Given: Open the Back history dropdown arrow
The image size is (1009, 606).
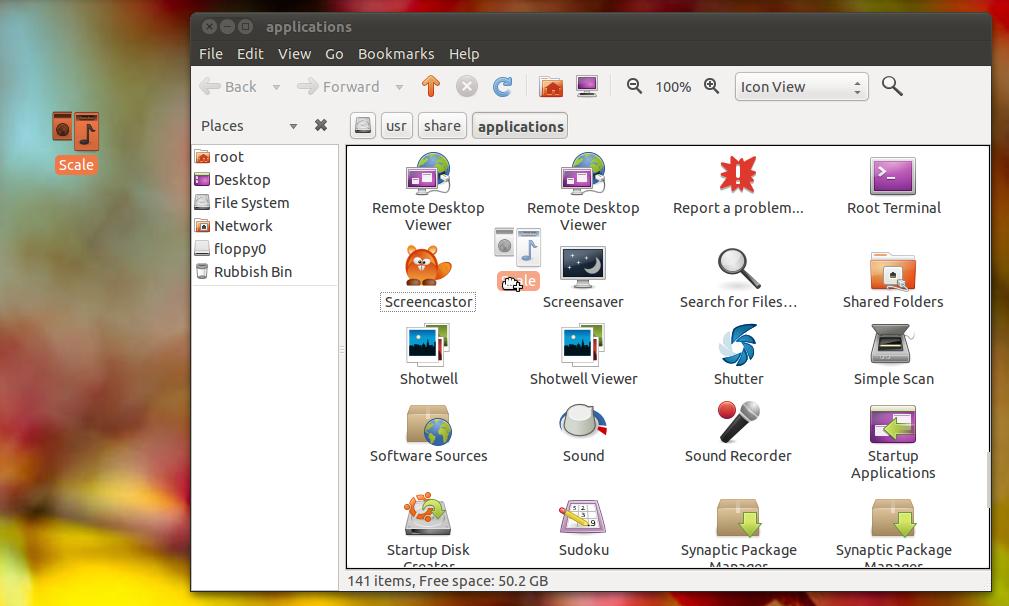Looking at the screenshot, I should 276,87.
